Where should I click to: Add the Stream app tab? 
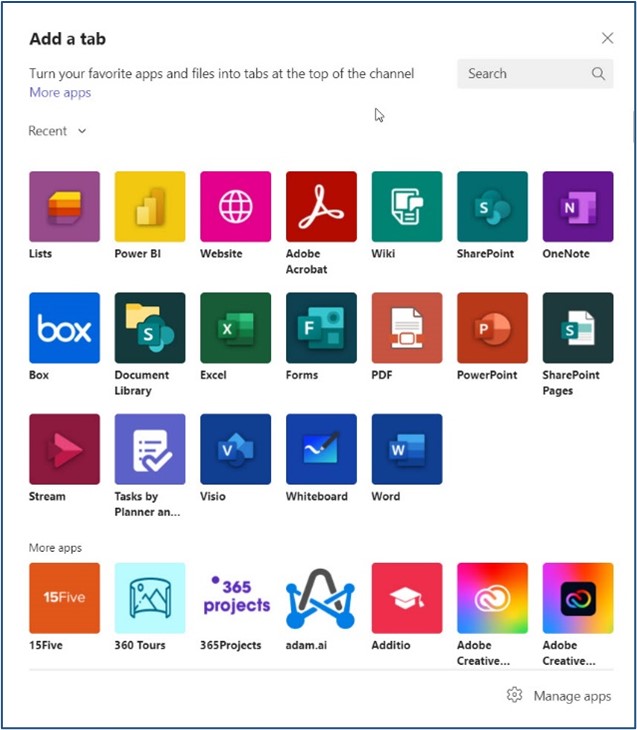pos(64,449)
